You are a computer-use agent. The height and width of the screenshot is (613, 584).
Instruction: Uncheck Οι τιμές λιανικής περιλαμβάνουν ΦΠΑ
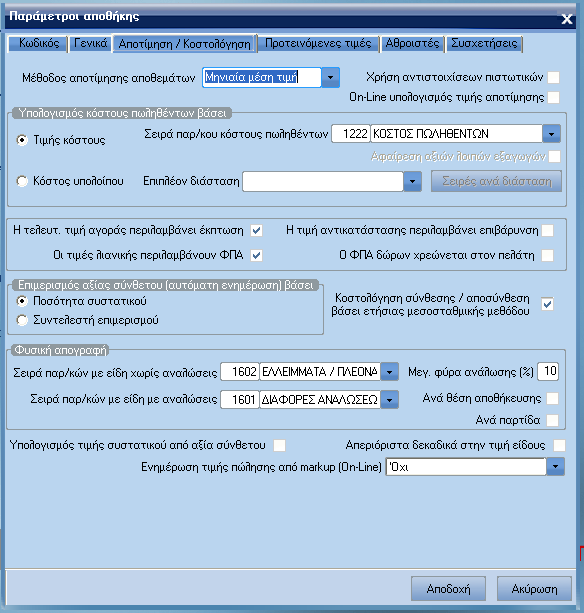click(256, 256)
